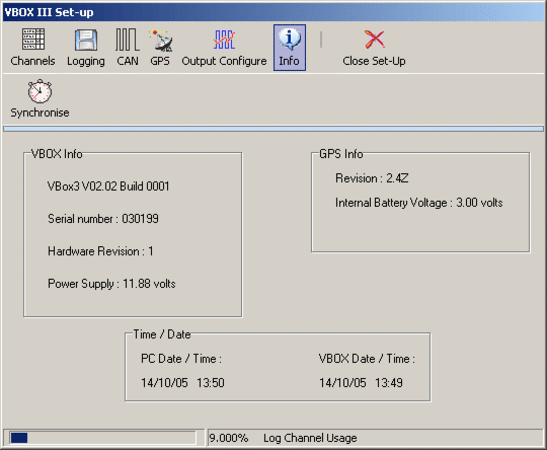
Task: Click the 9.000% Log Channel Usage status
Action: (283, 438)
